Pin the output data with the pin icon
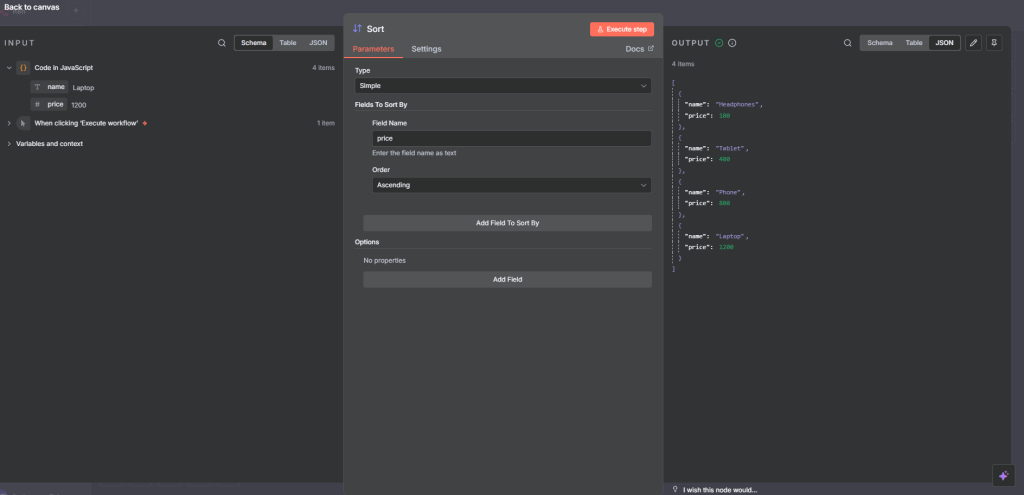The height and width of the screenshot is (495, 1024). pos(994,43)
